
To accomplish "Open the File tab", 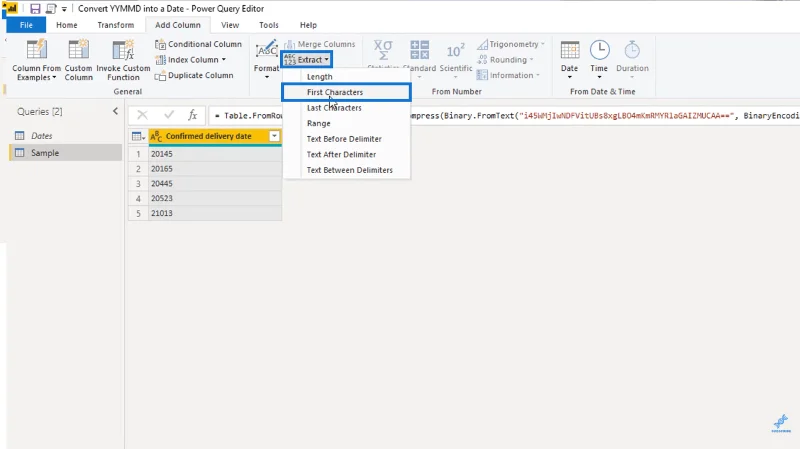I will pos(26,25).
